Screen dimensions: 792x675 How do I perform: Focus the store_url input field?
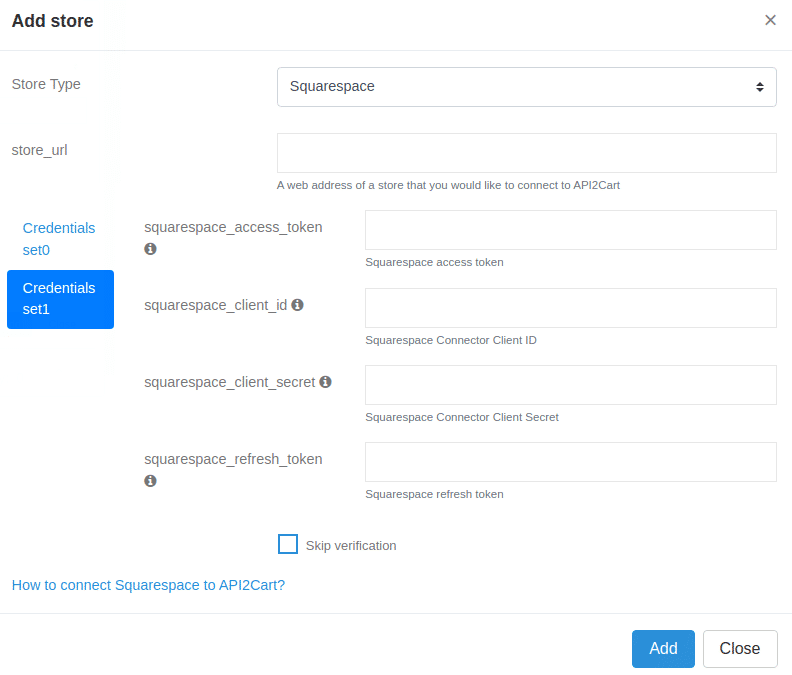(x=526, y=153)
